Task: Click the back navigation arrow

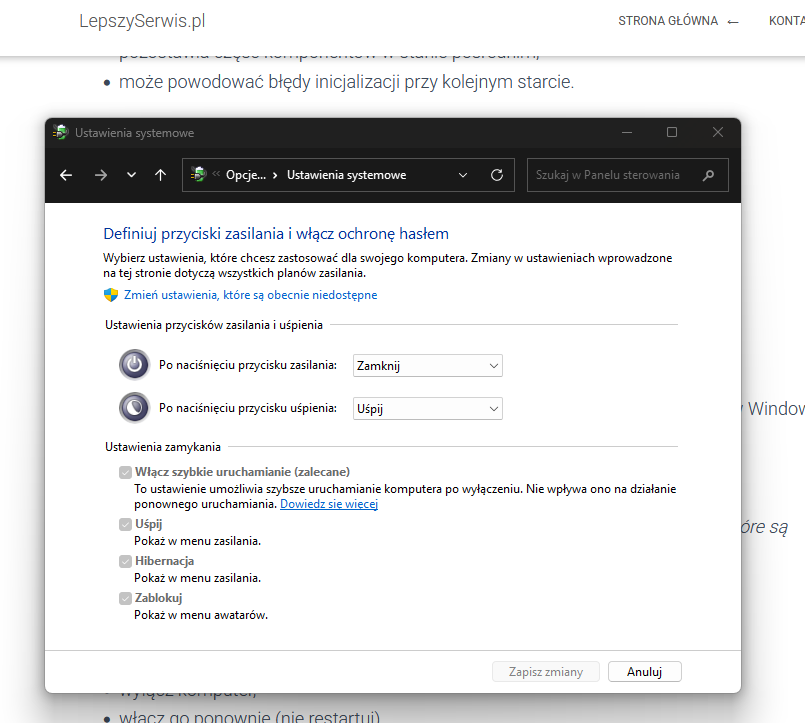Action: tap(65, 174)
